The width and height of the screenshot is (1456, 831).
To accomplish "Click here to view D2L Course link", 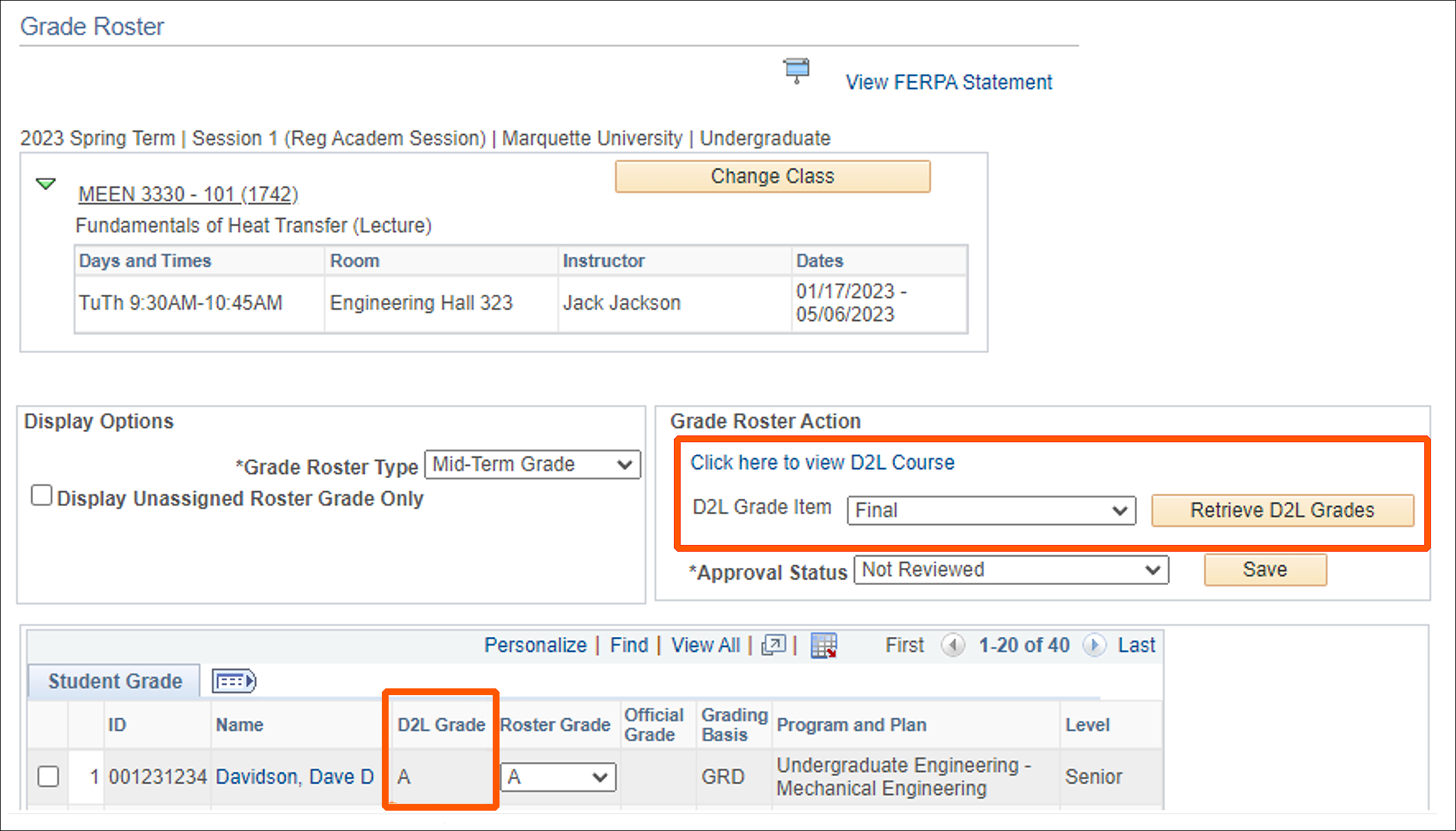I will point(822,462).
